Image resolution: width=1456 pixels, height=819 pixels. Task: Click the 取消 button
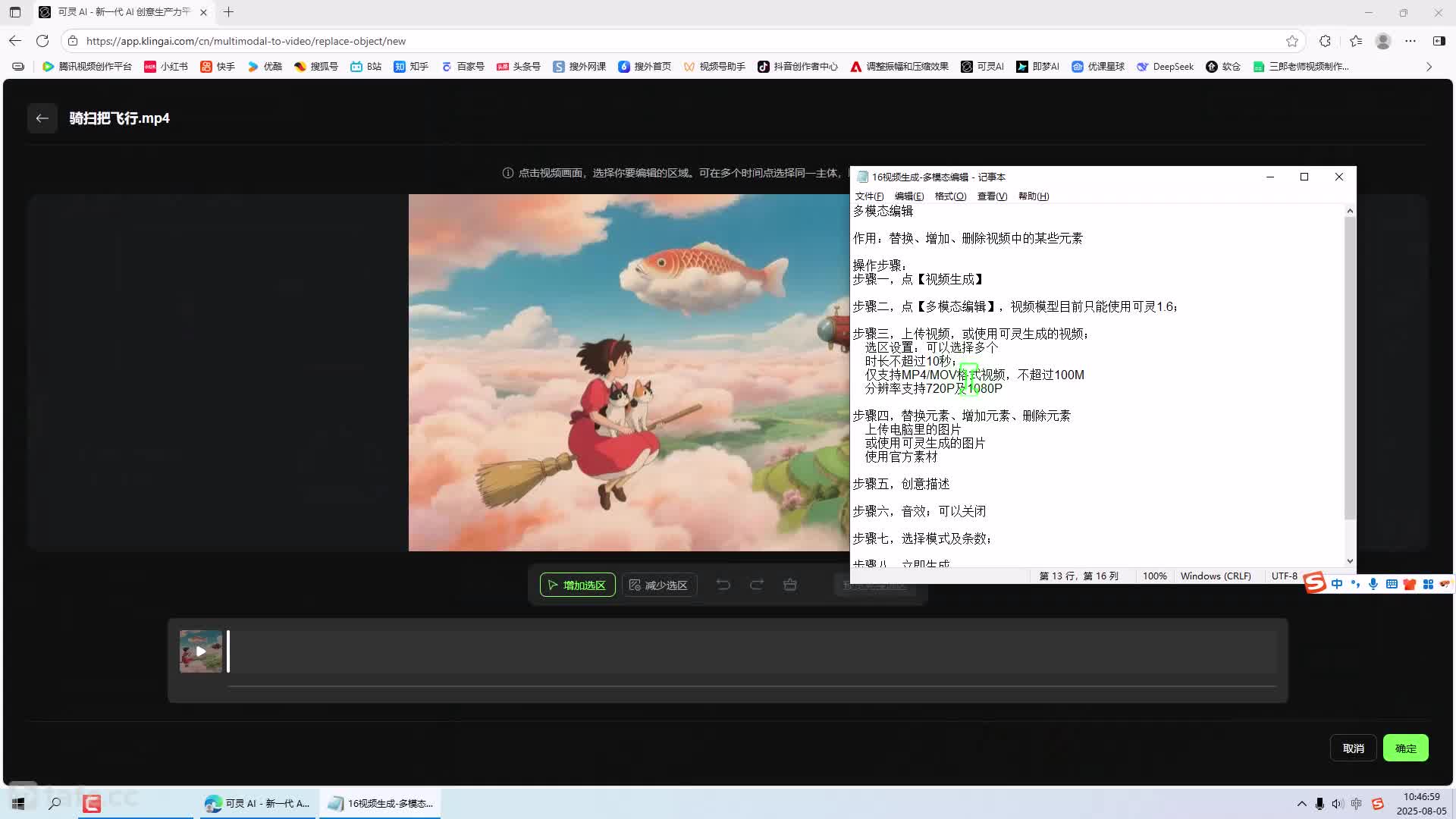pos(1353,748)
